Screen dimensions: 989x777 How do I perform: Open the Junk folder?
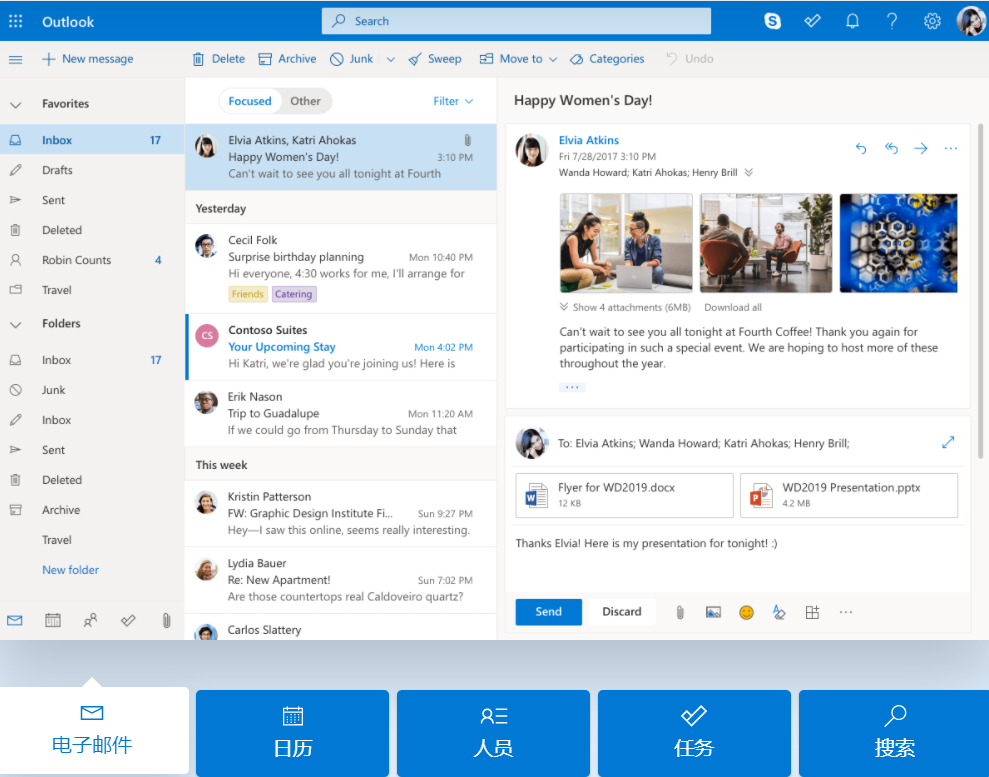pyautogui.click(x=92, y=390)
